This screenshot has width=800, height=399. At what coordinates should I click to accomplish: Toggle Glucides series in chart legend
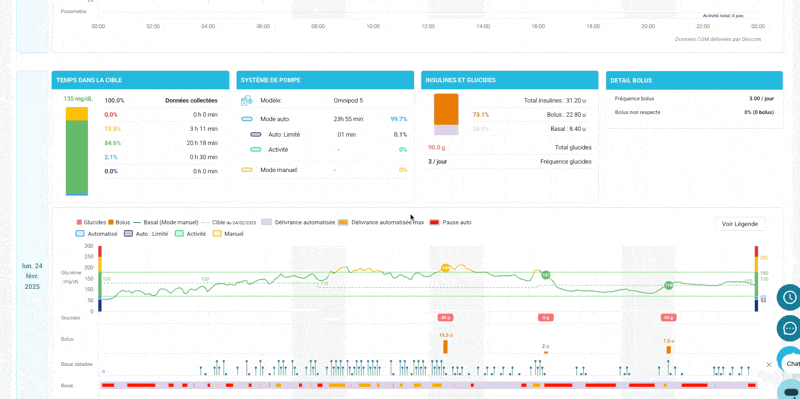[91, 222]
